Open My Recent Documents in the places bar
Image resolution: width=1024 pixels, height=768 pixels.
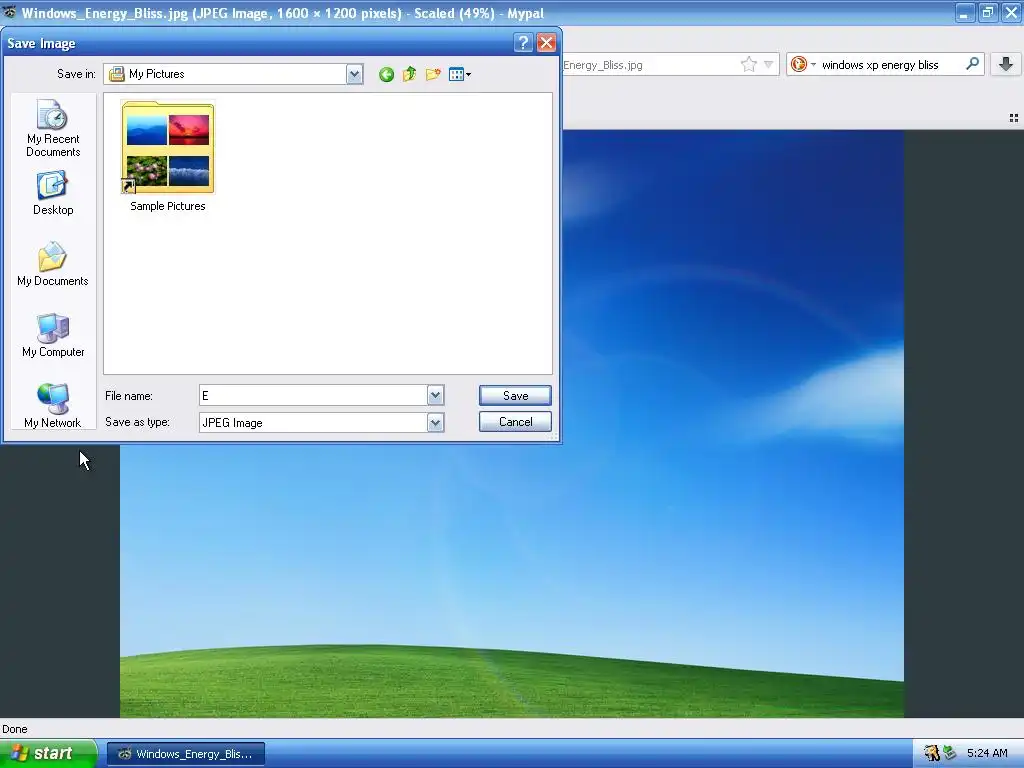click(53, 128)
